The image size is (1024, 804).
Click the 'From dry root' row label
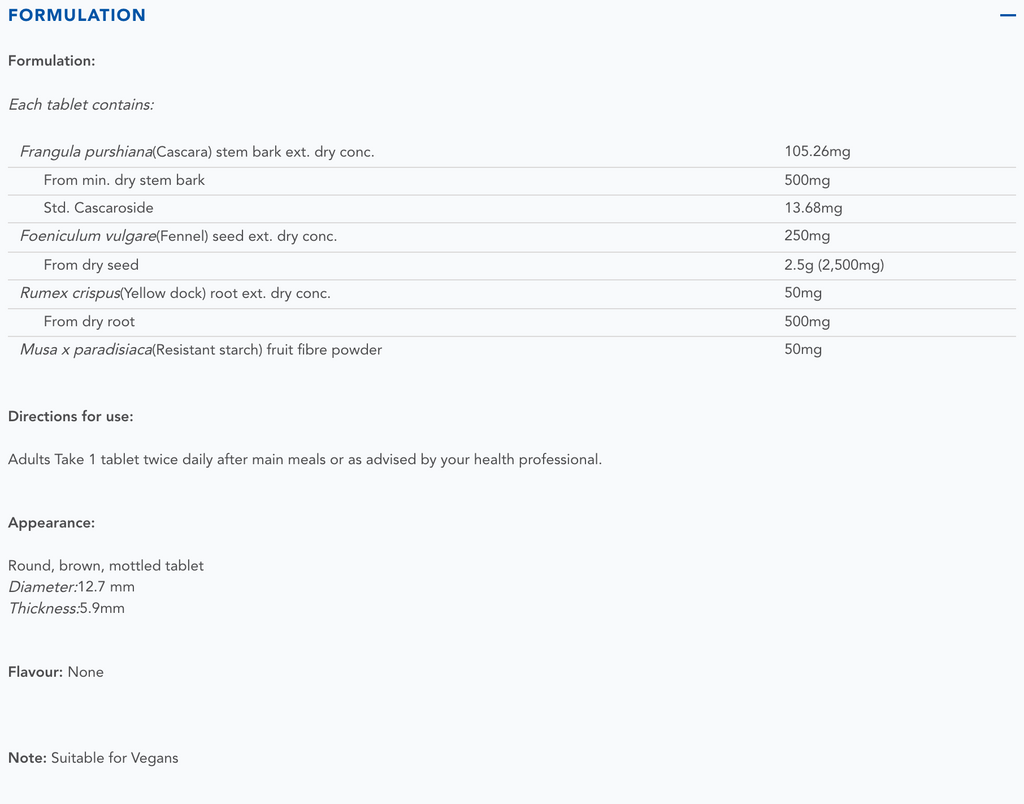coord(89,321)
